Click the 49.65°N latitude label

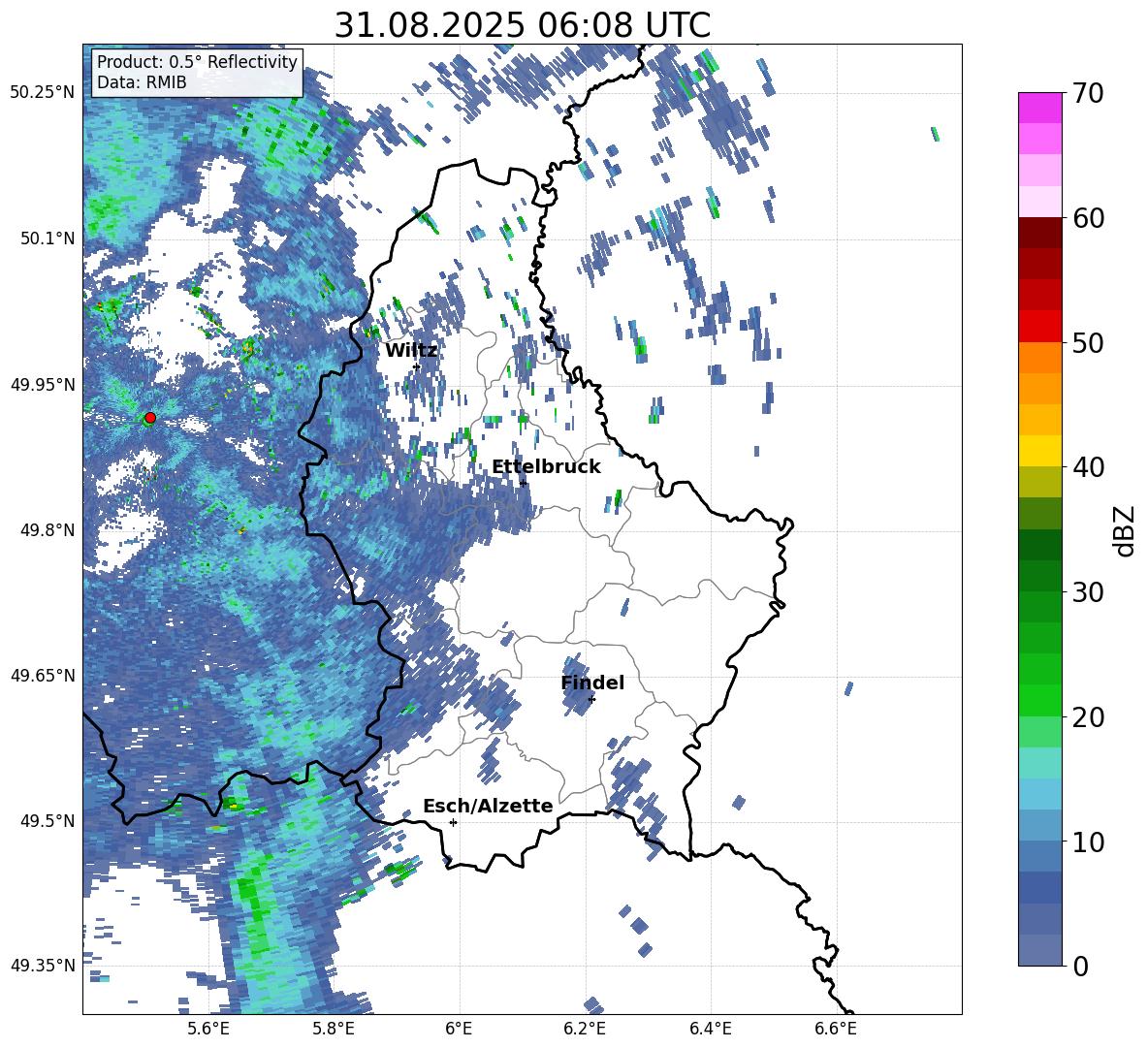tap(43, 676)
